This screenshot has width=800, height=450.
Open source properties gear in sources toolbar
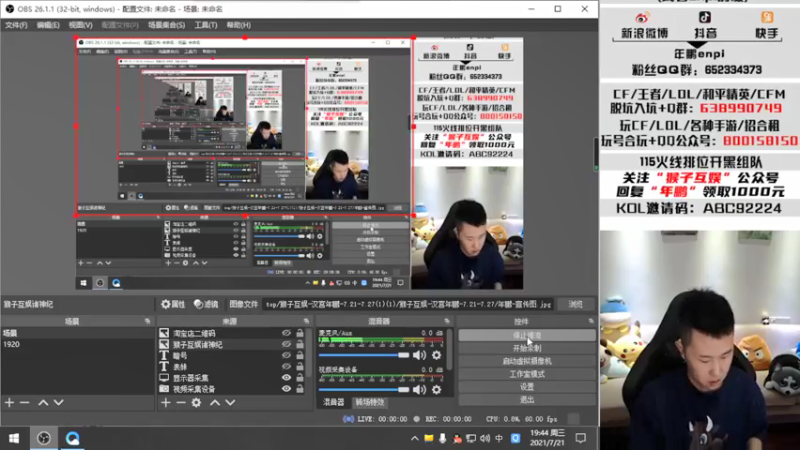[x=196, y=403]
